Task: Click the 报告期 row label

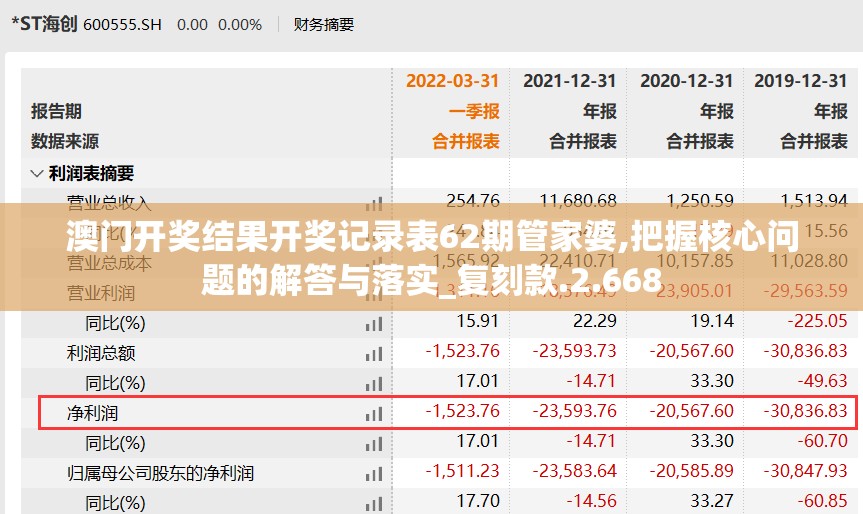Action: (56, 111)
